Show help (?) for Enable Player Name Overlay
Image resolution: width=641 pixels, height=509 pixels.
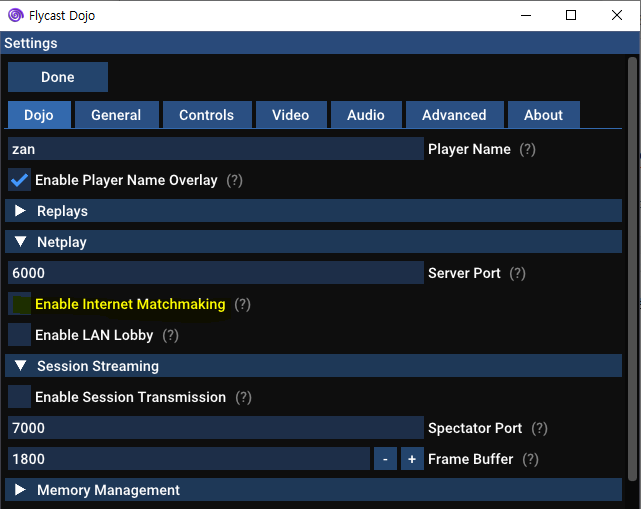tap(235, 180)
